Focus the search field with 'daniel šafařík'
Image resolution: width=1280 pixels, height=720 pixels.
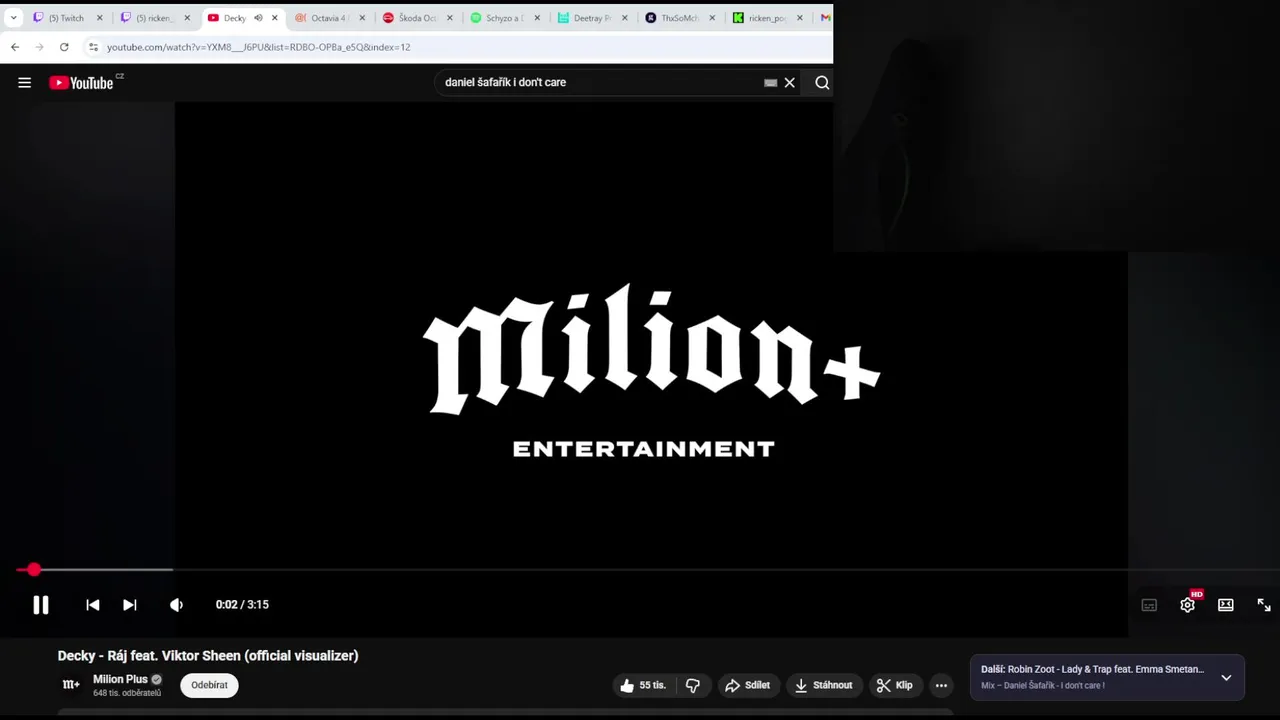click(x=600, y=83)
